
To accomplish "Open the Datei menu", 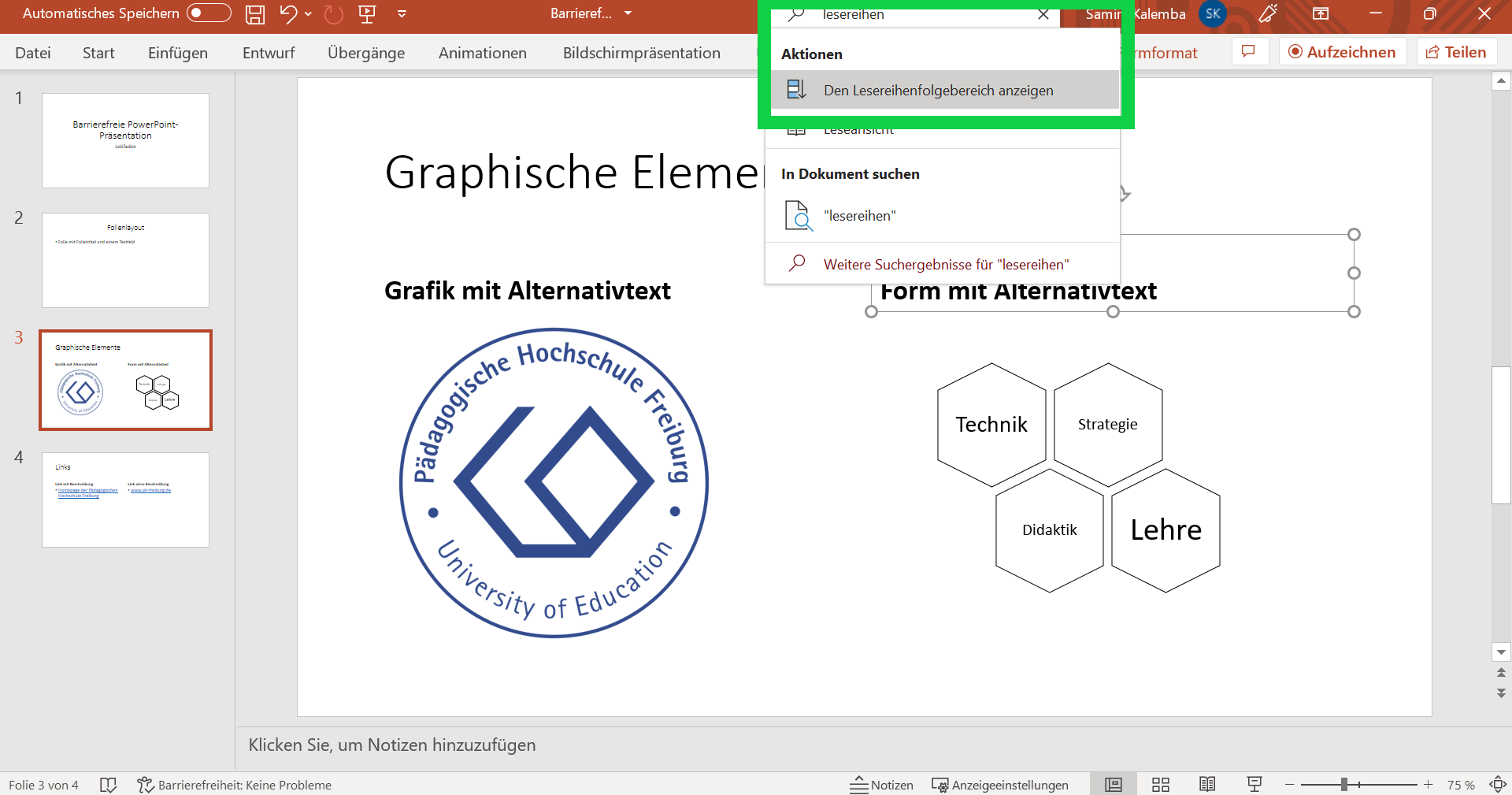I will click(32, 52).
